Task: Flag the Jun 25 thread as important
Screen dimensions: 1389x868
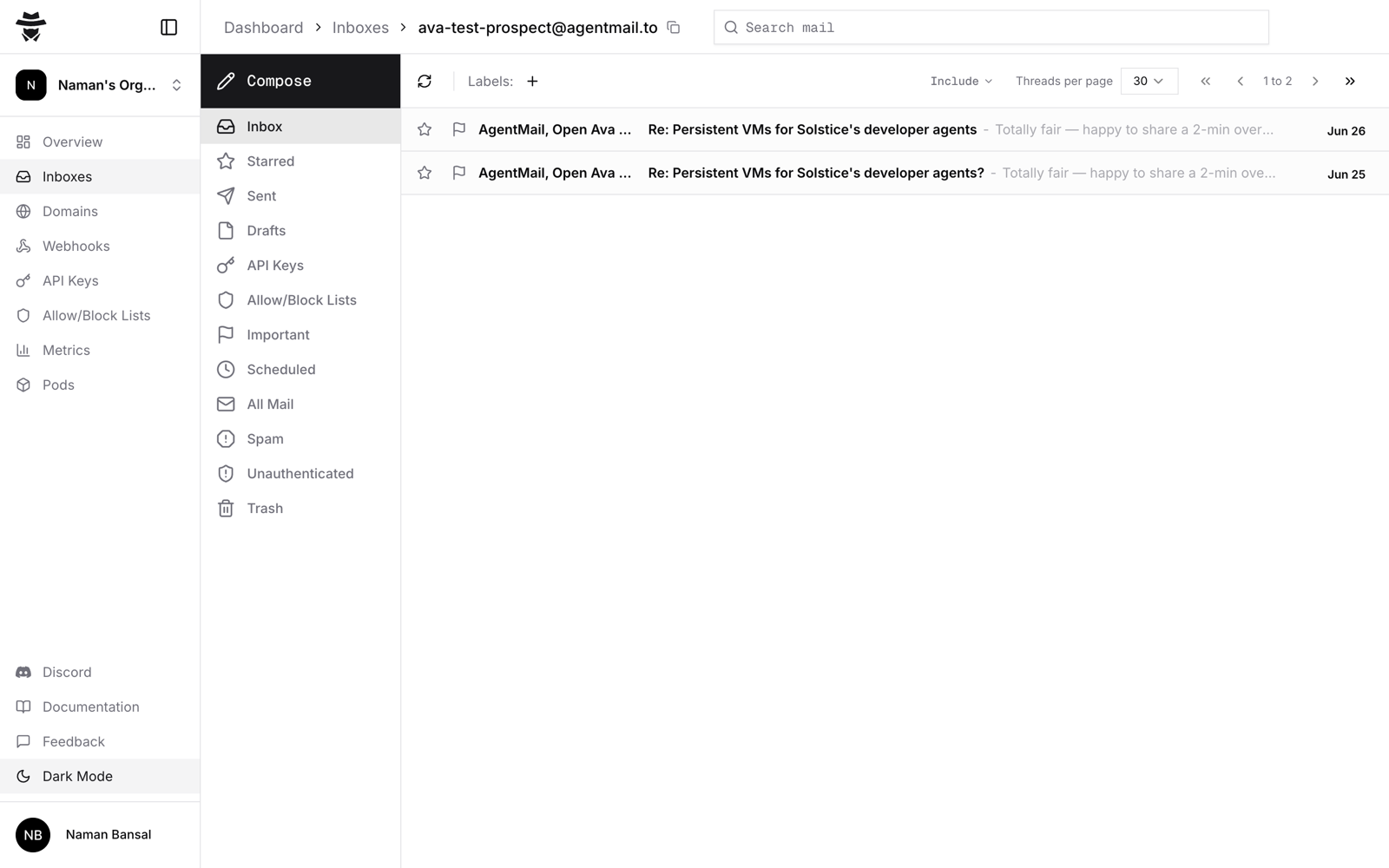Action: (459, 173)
